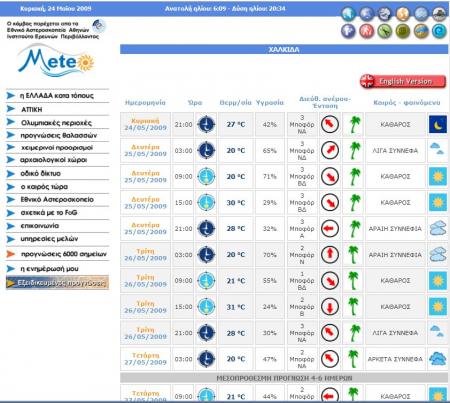Image resolution: width=450 pixels, height=403 pixels.
Task: Click the Κυριακή 24/05/2009 date cell
Action: [145, 124]
